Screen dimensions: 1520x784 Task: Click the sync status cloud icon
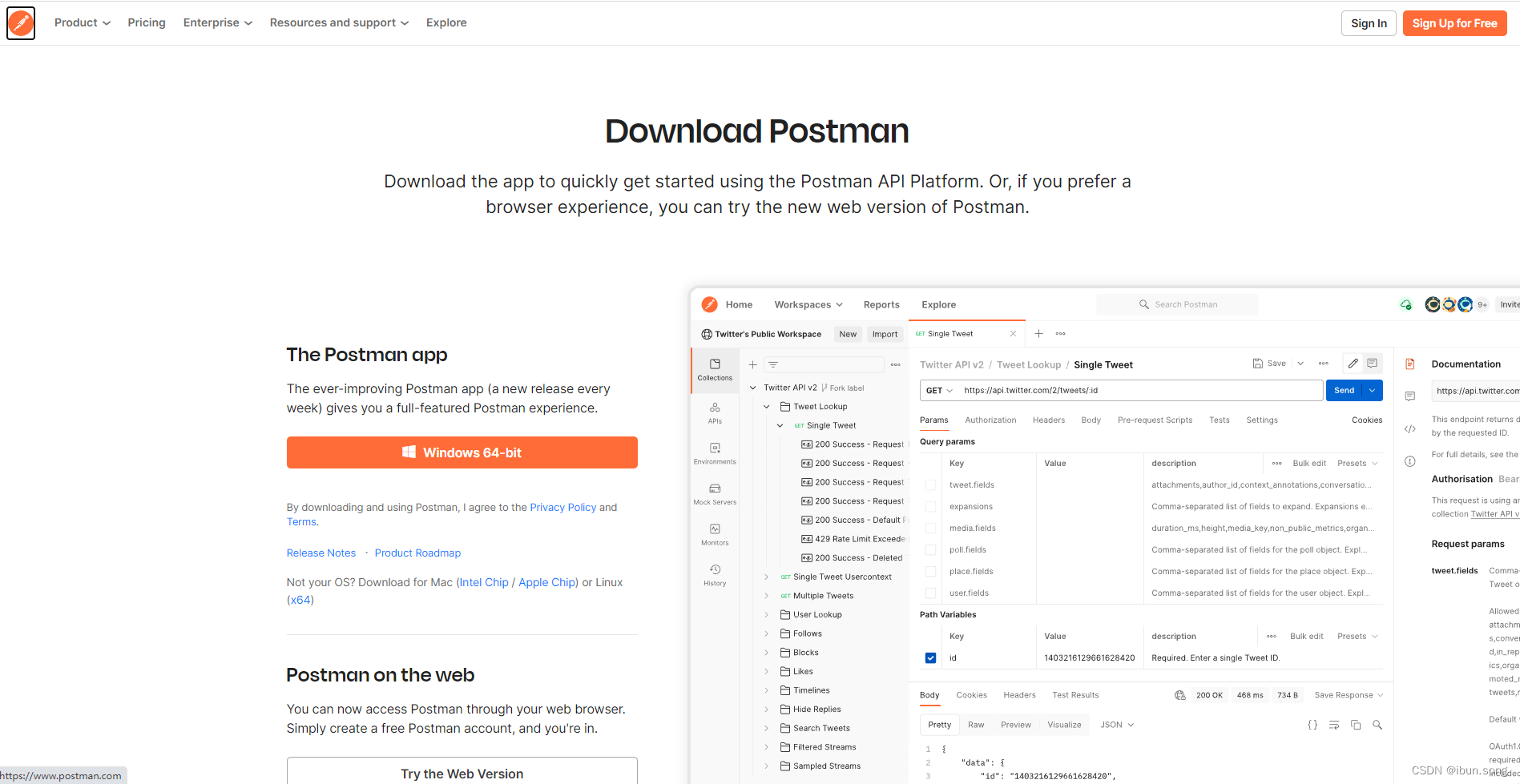pos(1405,304)
